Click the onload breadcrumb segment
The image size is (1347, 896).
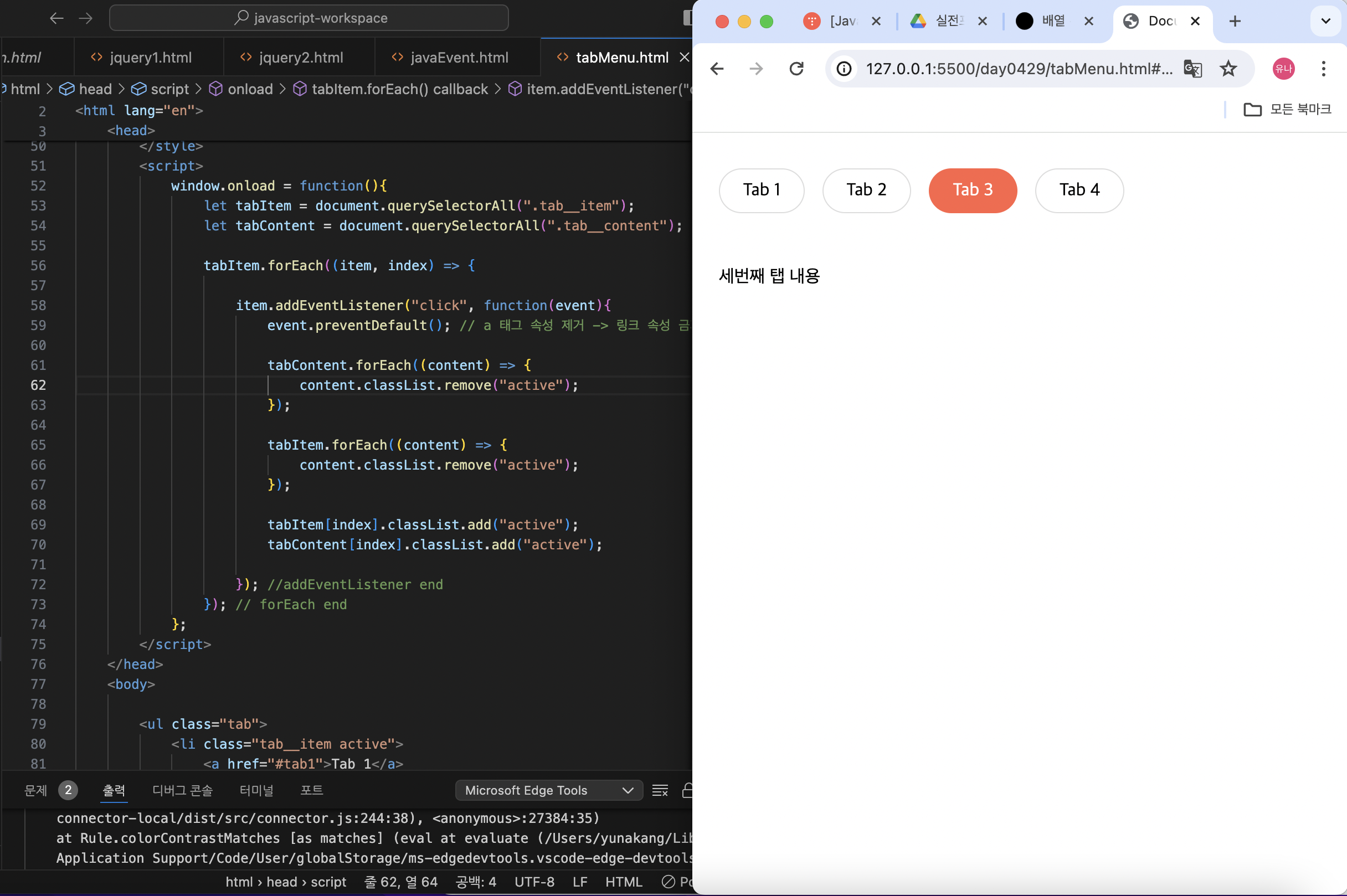[x=250, y=89]
